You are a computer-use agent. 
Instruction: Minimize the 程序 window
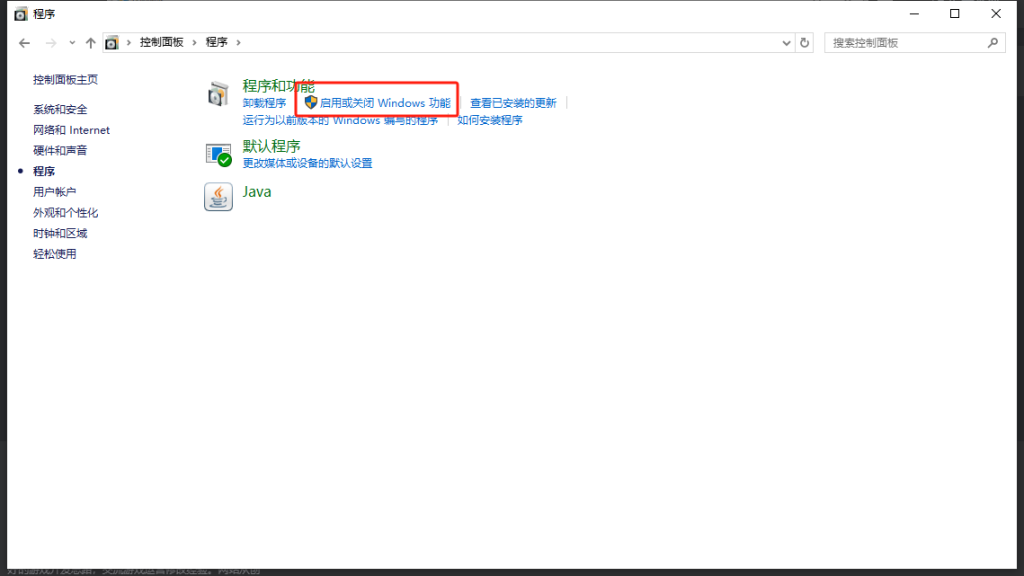(914, 14)
